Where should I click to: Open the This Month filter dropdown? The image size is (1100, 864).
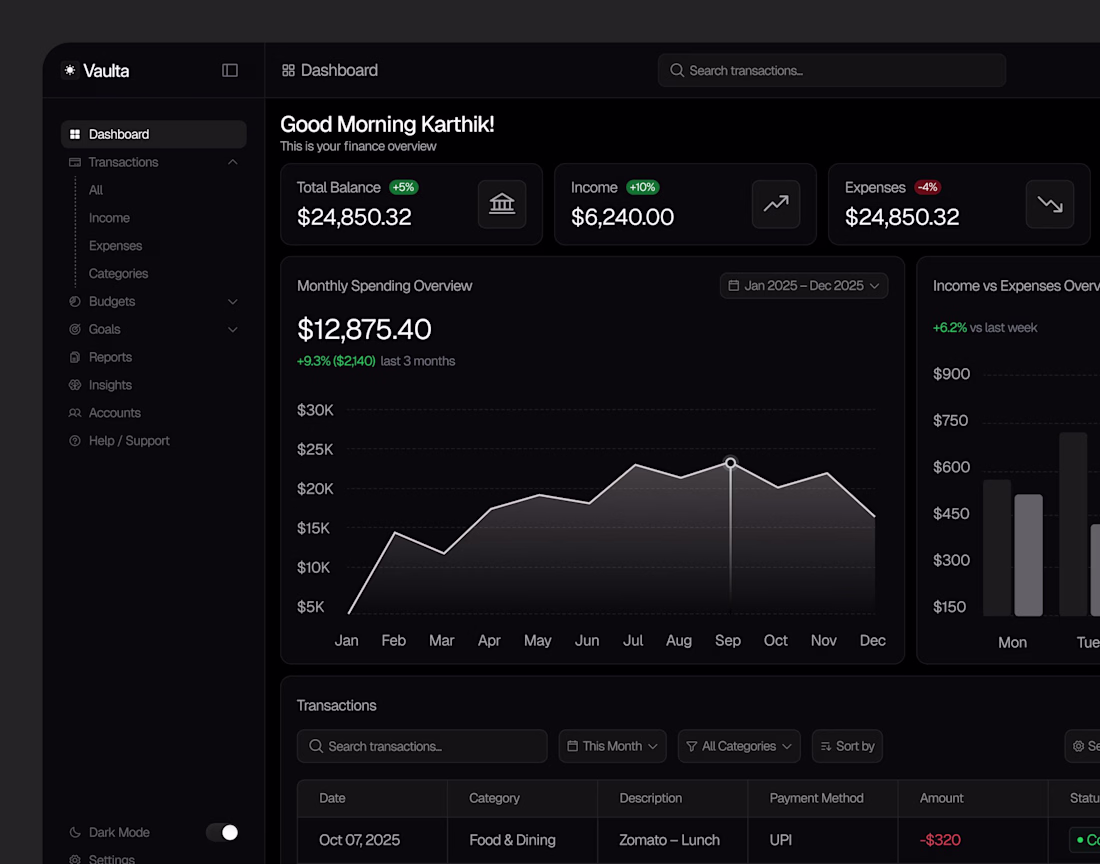click(612, 746)
